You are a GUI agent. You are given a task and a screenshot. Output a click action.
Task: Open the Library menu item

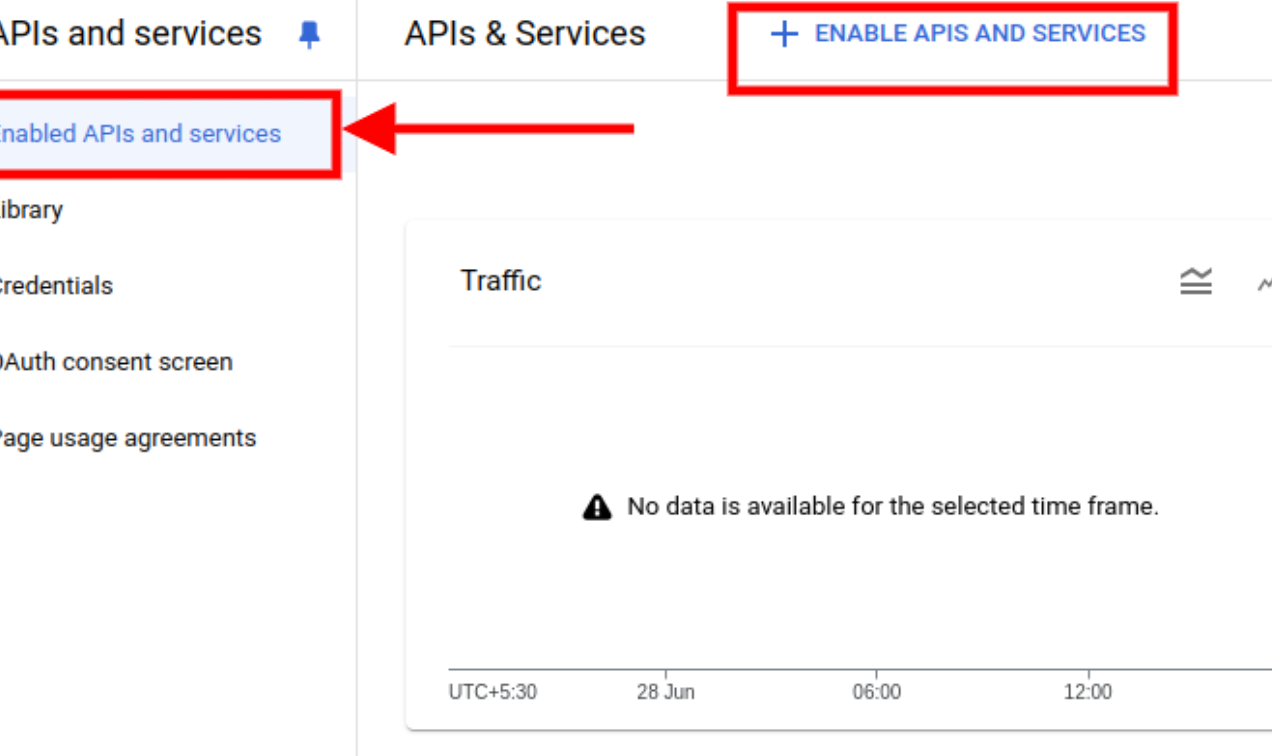click(31, 210)
